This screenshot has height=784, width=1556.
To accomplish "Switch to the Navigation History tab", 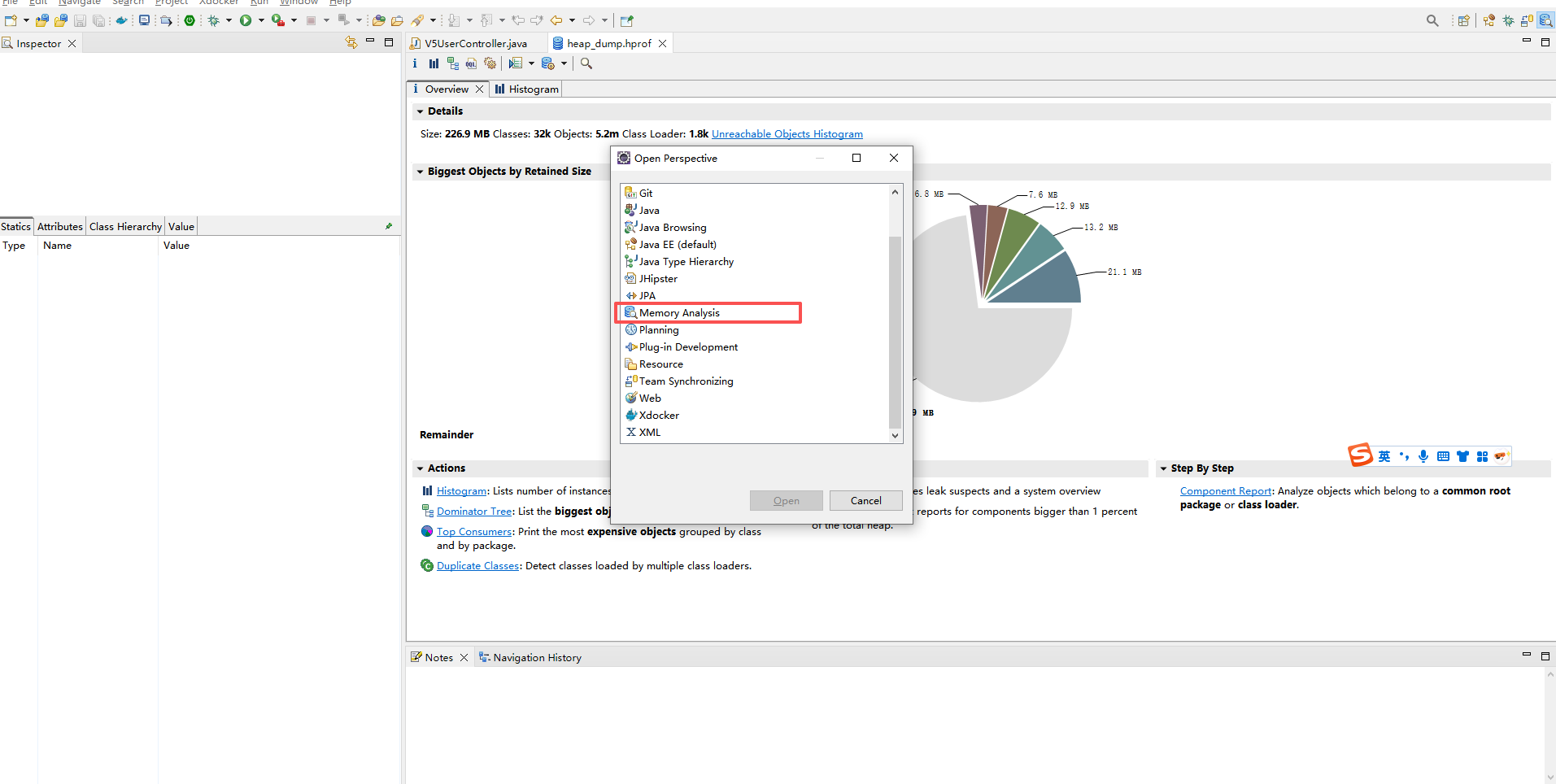I will click(x=530, y=657).
